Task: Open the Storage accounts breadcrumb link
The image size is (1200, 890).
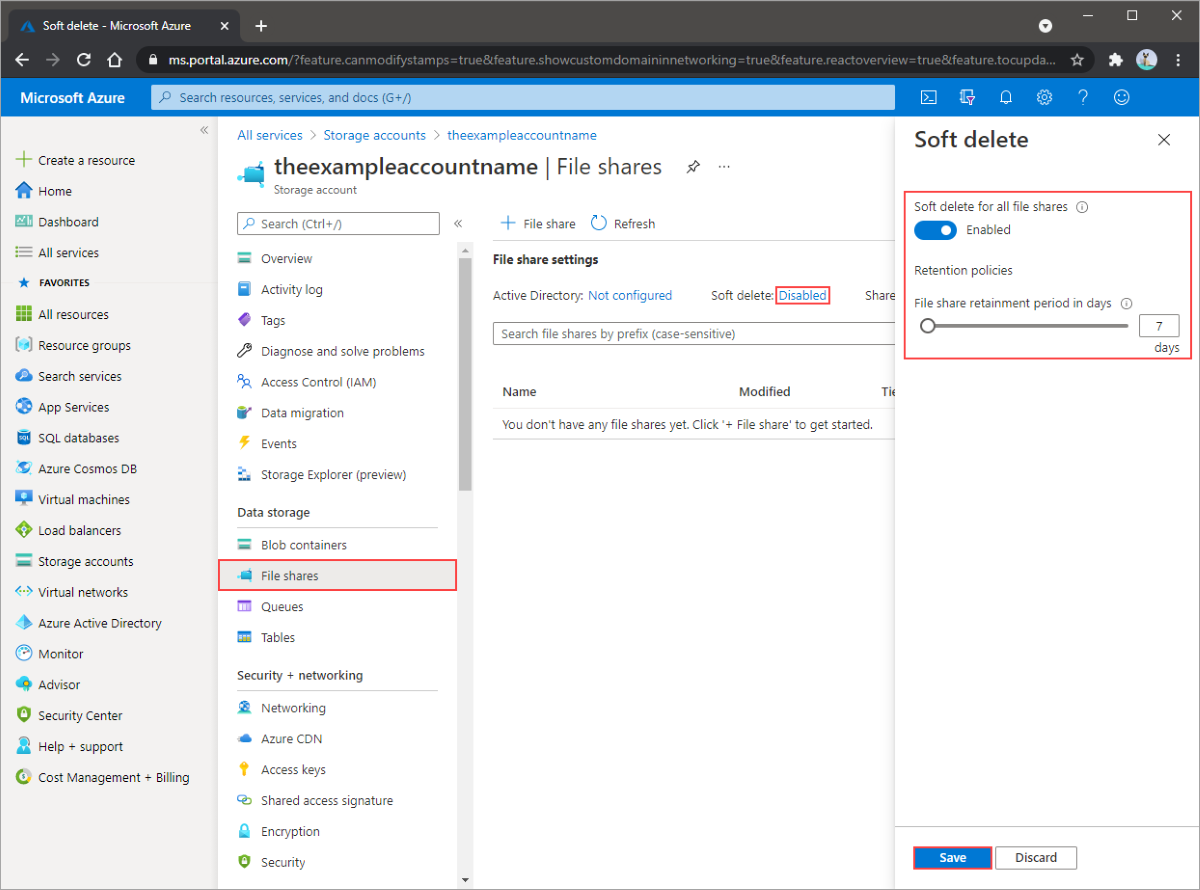Action: (374, 134)
